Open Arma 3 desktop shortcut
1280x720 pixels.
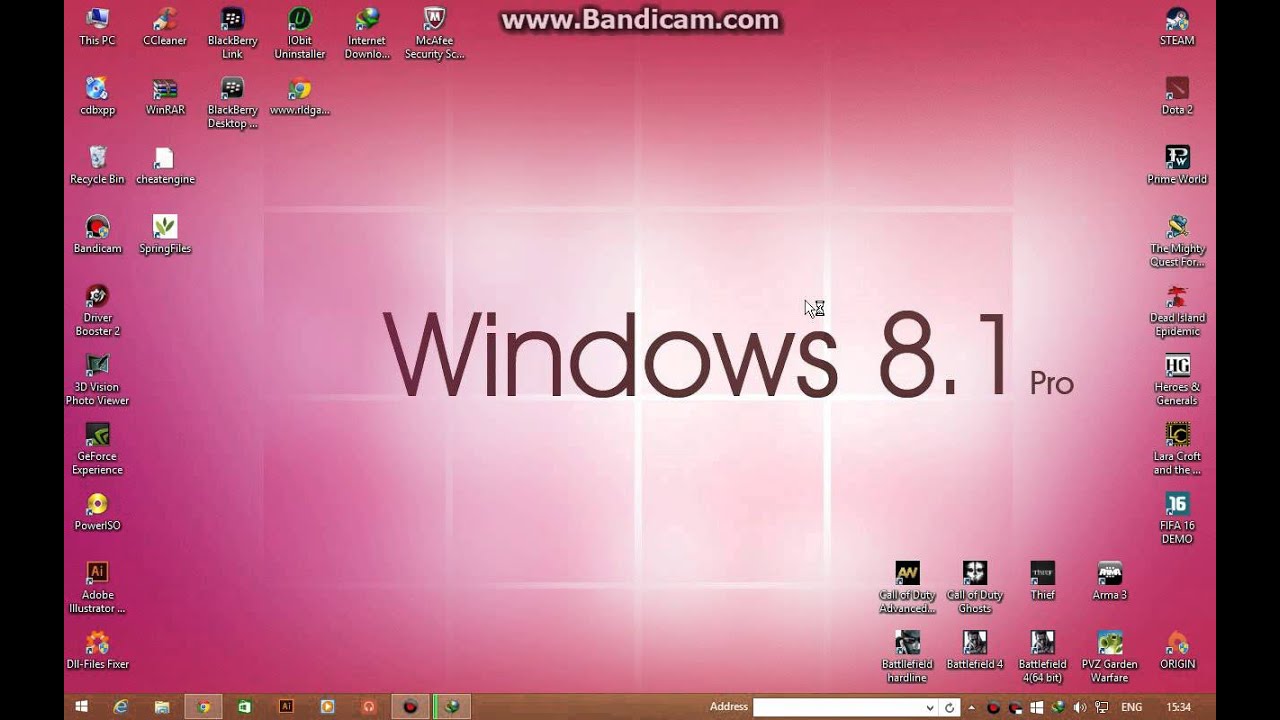tap(1110, 580)
